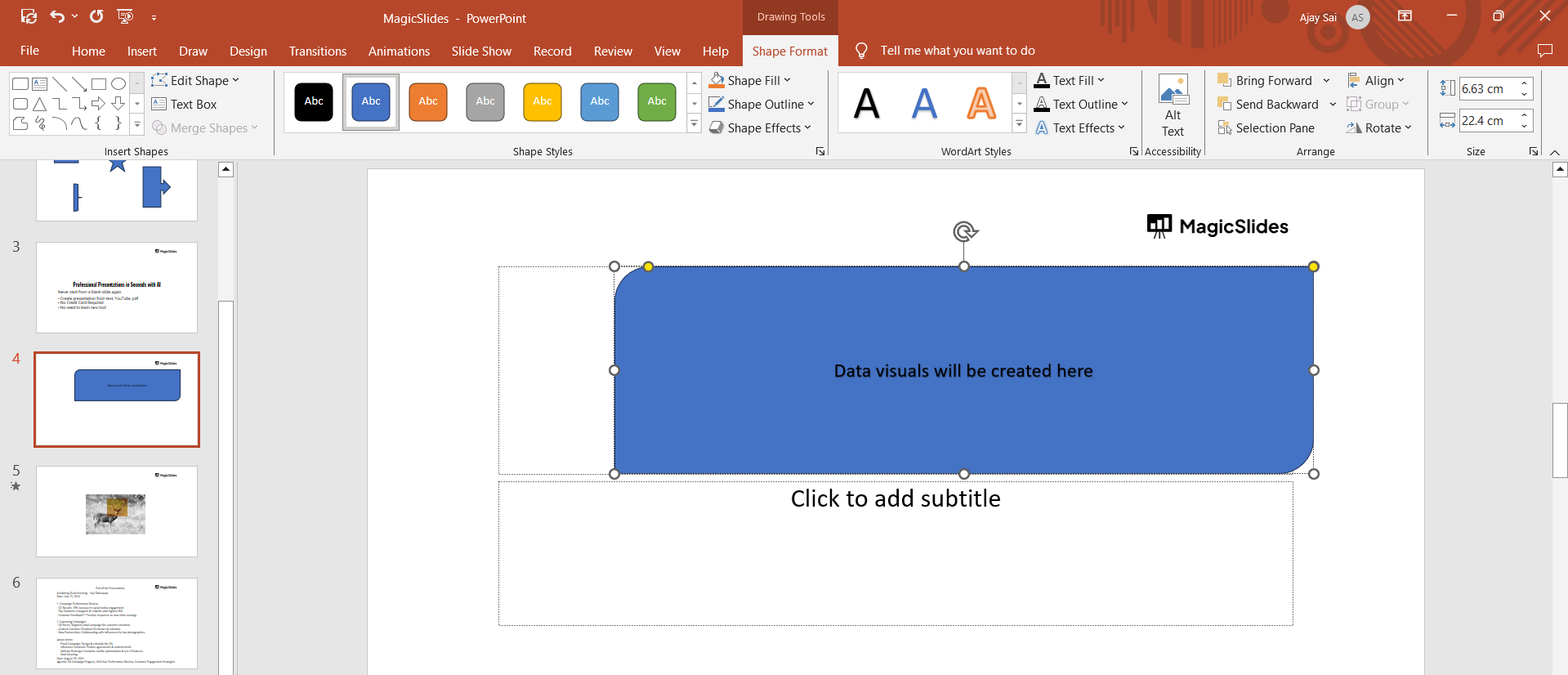The image size is (1568, 675).
Task: Choose the Line Arrow shape
Action: coord(79,83)
